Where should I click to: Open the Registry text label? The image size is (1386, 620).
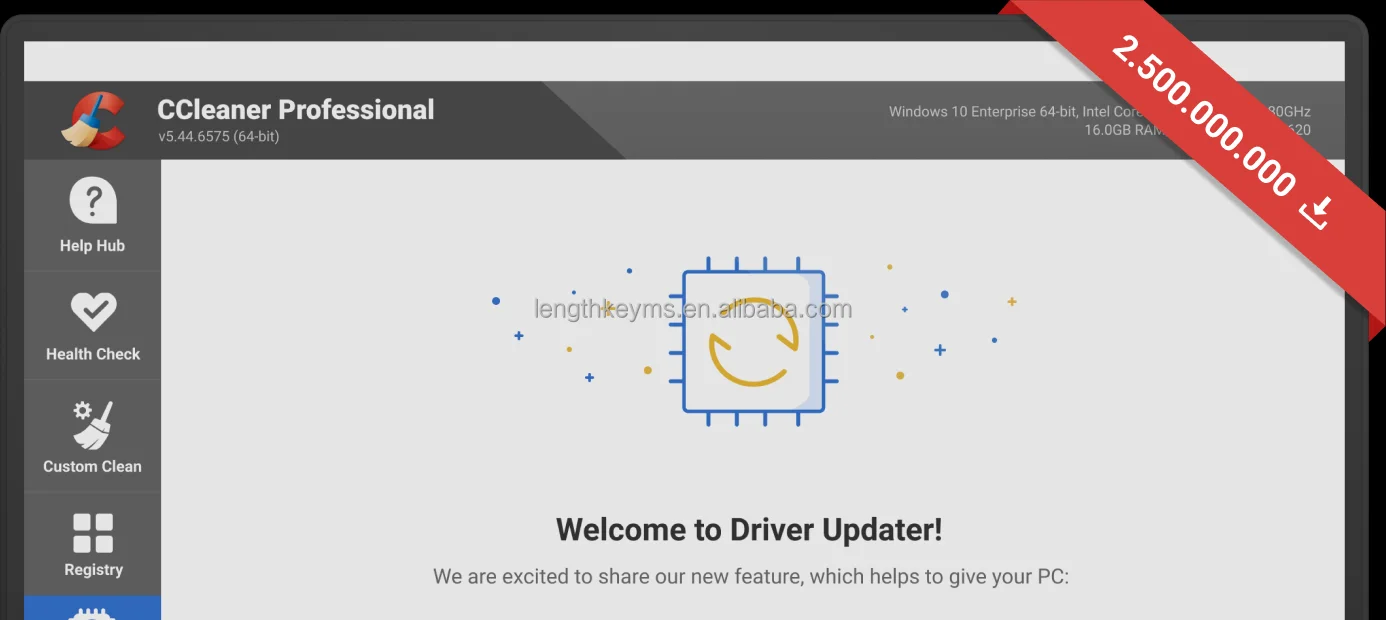click(93, 570)
